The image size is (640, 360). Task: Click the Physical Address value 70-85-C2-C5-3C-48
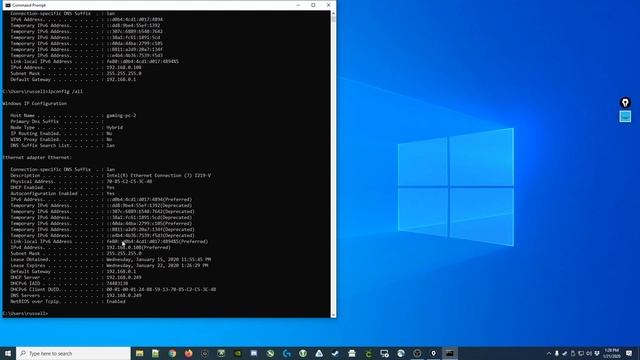pos(129,182)
